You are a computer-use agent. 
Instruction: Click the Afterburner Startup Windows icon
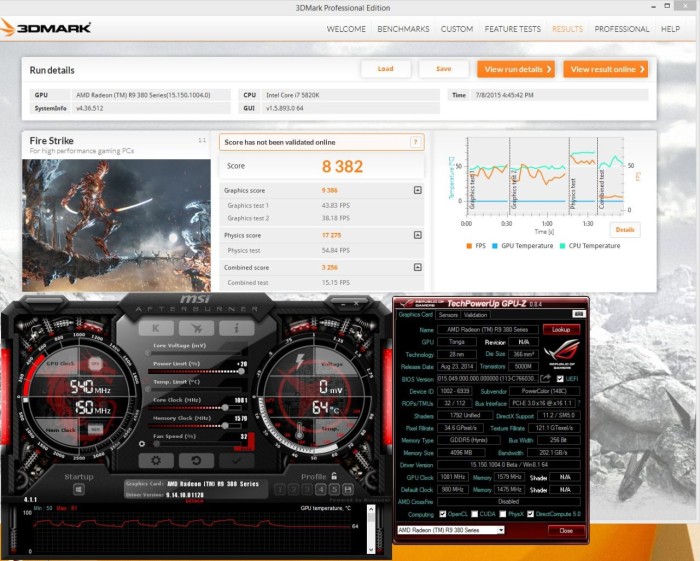pos(79,490)
